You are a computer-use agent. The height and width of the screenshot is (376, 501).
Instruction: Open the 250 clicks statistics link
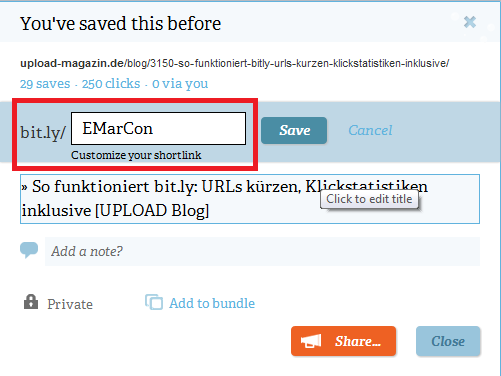(111, 84)
